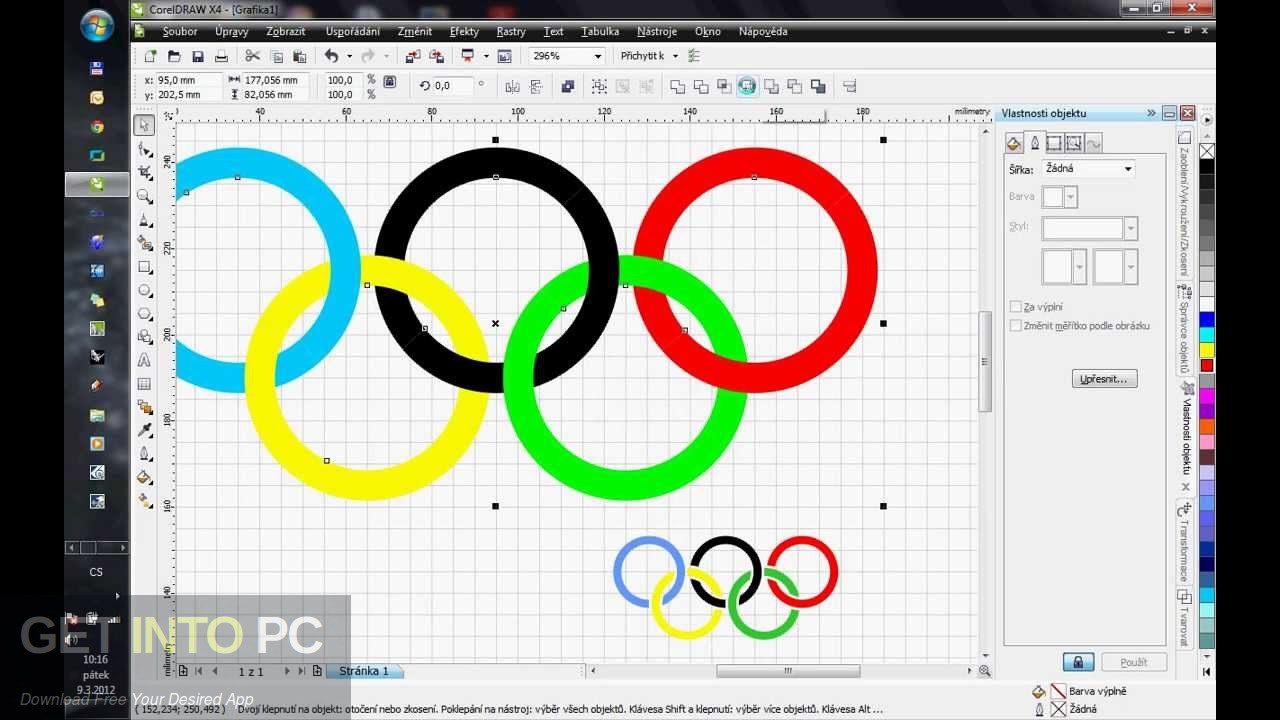Click the Undo arrow icon
The image size is (1280, 720).
tap(331, 56)
